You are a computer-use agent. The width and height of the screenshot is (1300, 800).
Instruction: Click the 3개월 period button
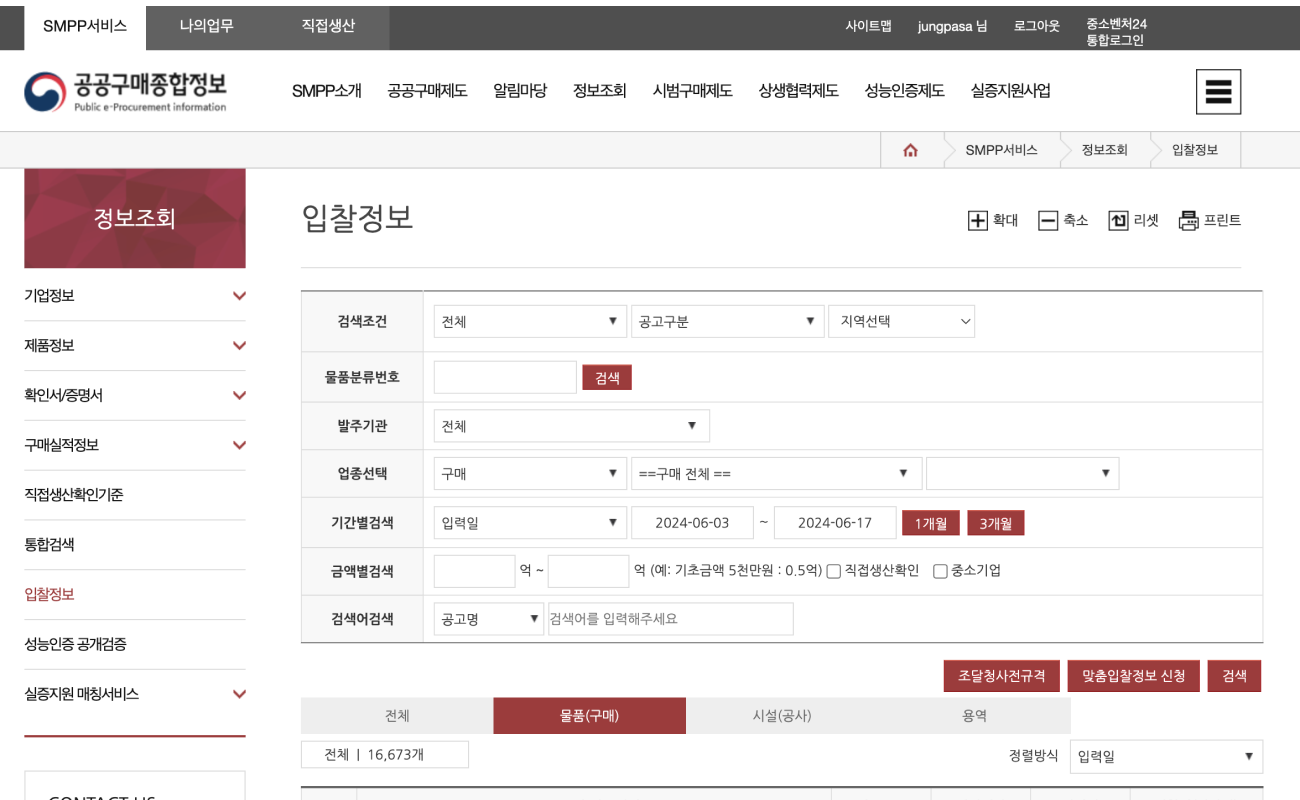(995, 522)
